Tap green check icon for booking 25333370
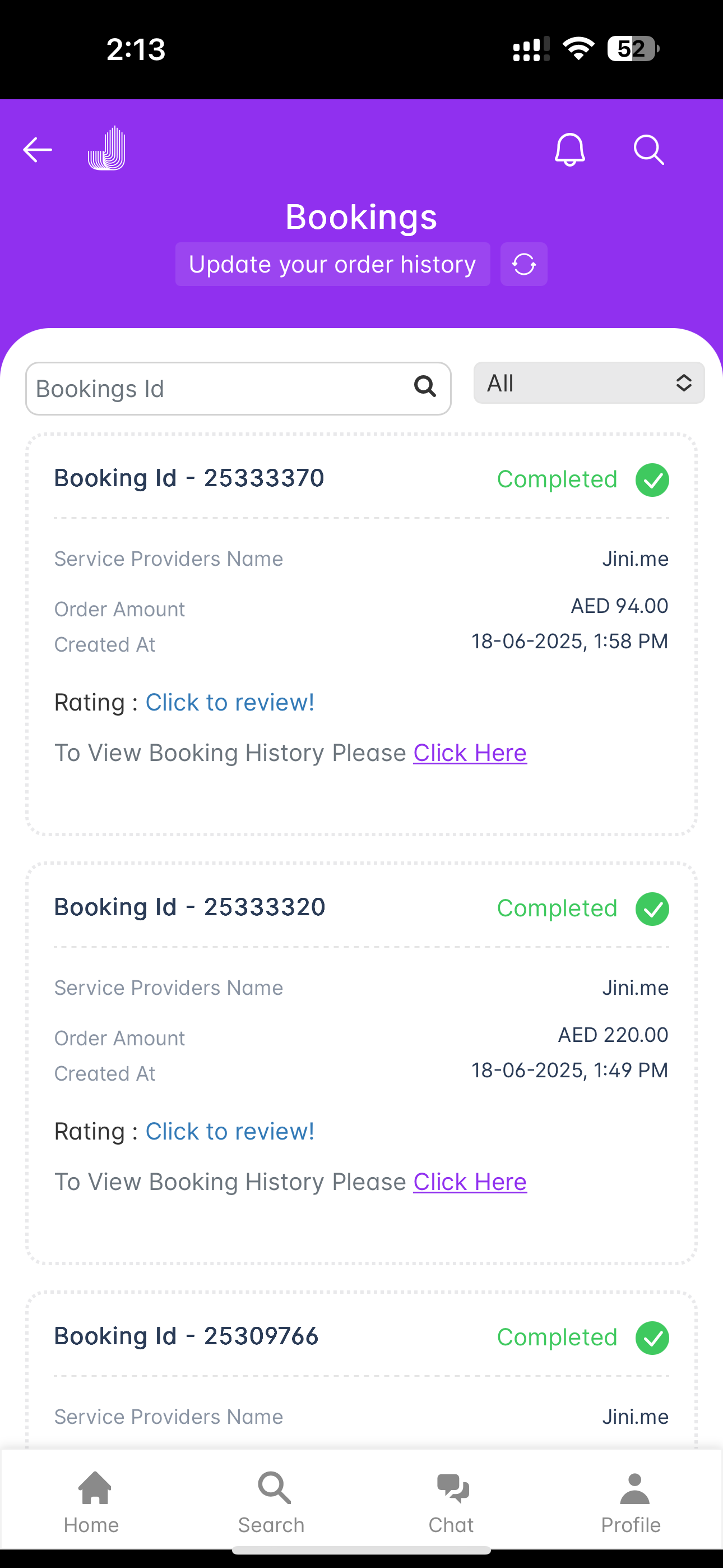 tap(652, 479)
